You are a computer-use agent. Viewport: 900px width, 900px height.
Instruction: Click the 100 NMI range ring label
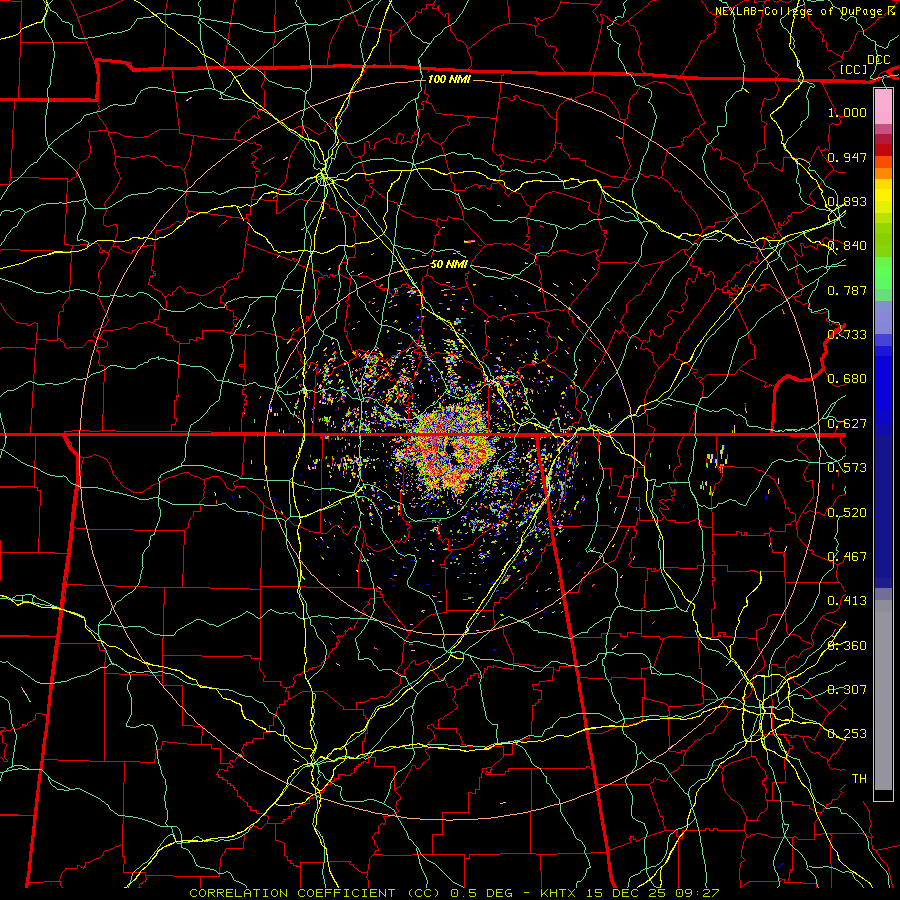point(449,79)
